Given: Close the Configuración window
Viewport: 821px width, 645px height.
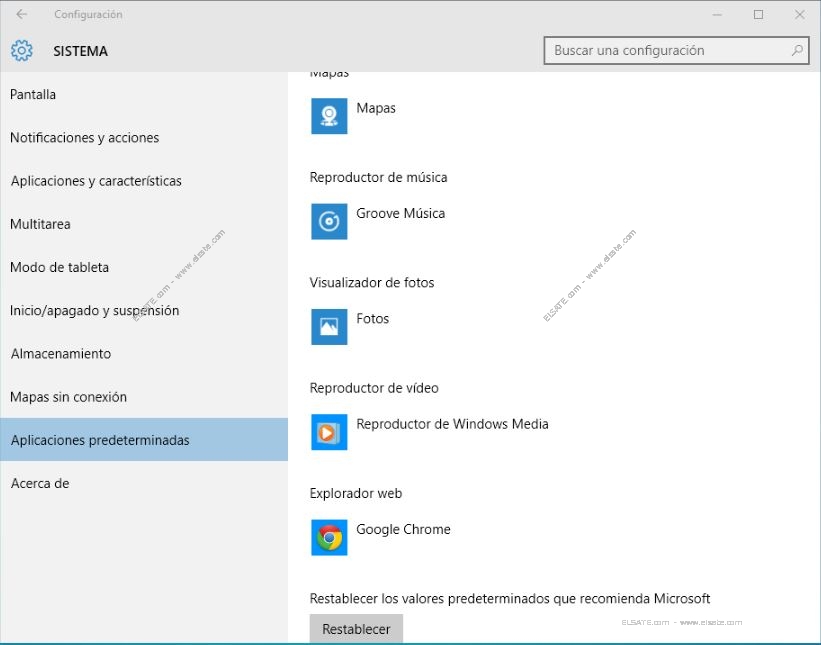Looking at the screenshot, I should tap(800, 15).
